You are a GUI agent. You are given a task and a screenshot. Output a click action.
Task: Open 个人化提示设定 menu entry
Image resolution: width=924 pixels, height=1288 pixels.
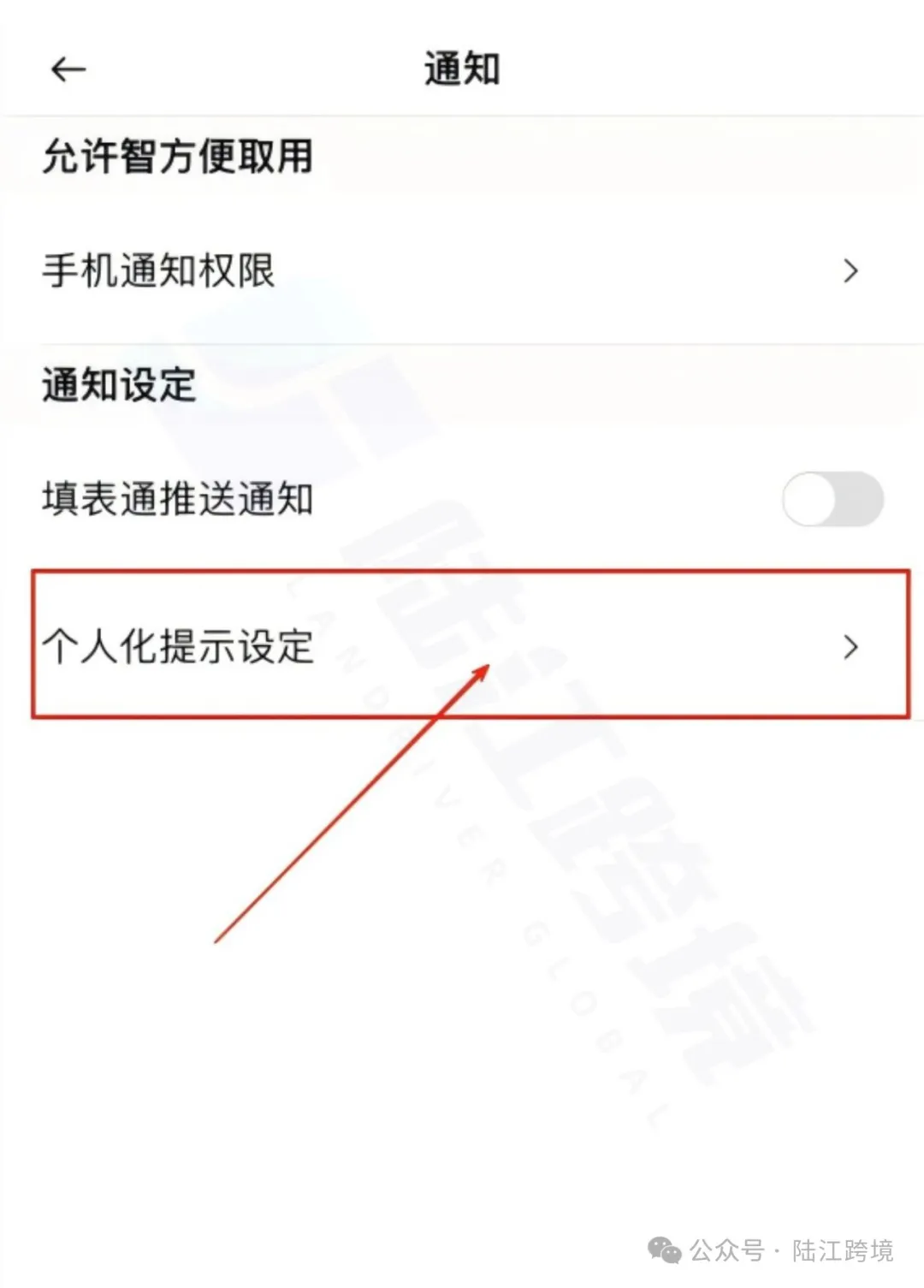471,644
